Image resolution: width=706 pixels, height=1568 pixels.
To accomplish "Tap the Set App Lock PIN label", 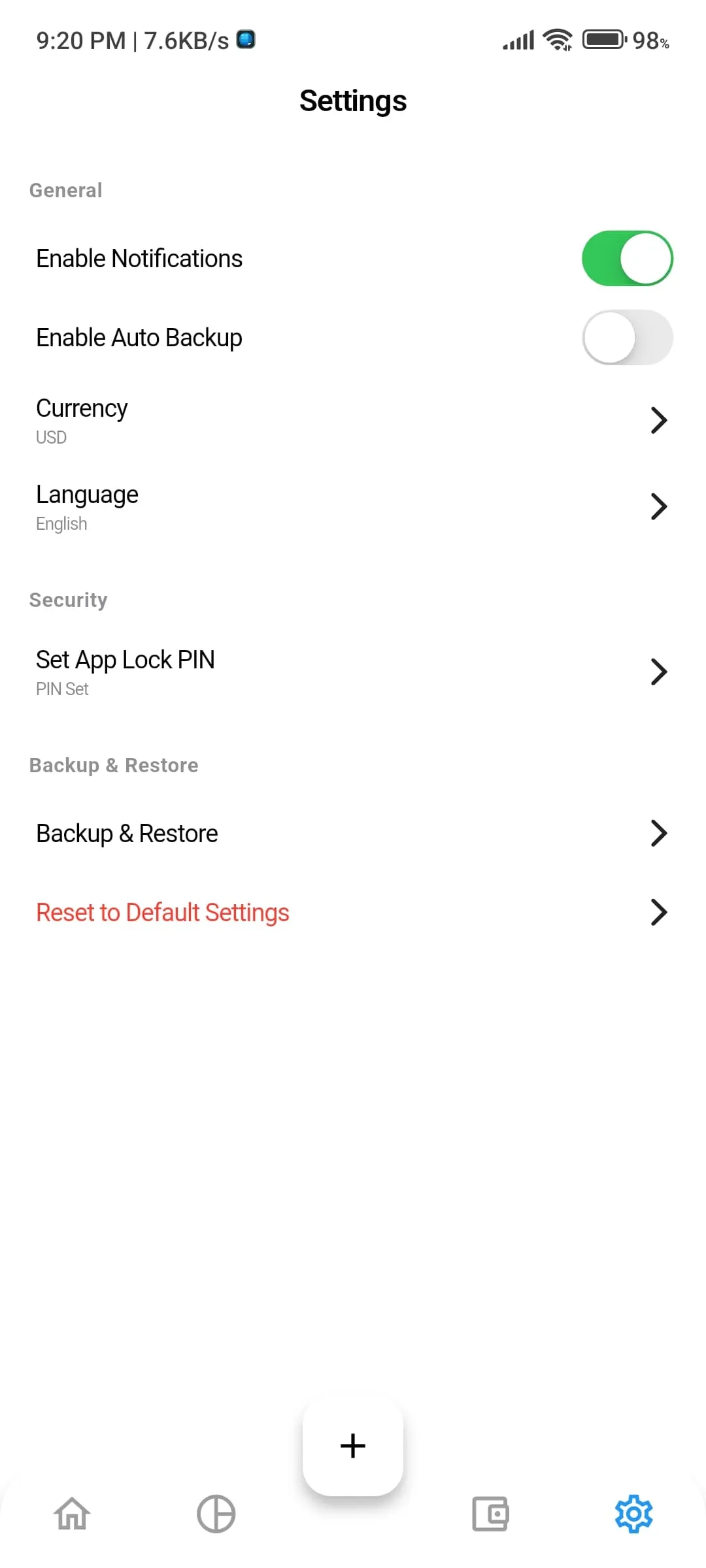I will point(126,660).
